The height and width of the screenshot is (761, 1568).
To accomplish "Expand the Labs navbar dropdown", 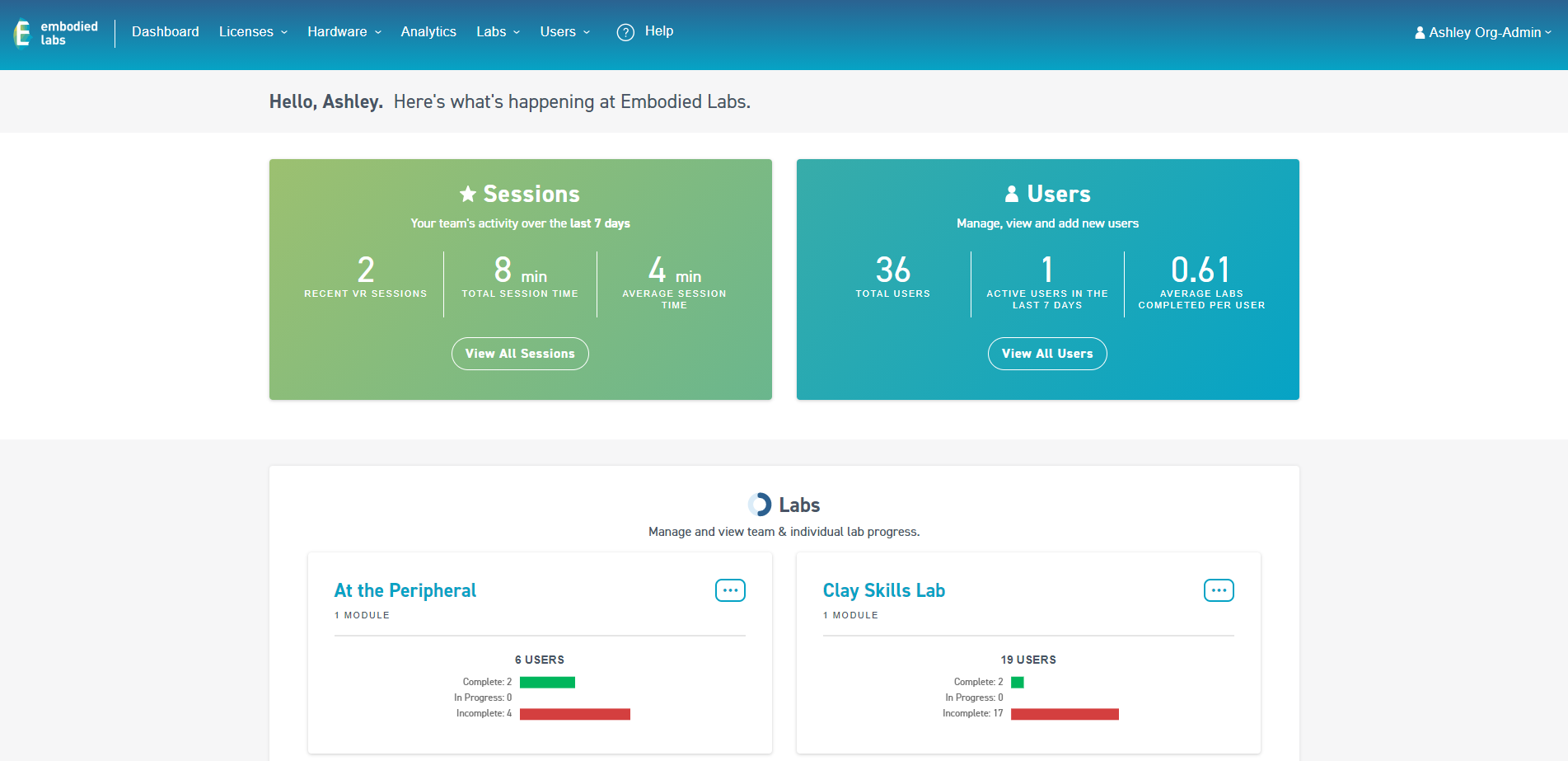I will click(x=498, y=31).
